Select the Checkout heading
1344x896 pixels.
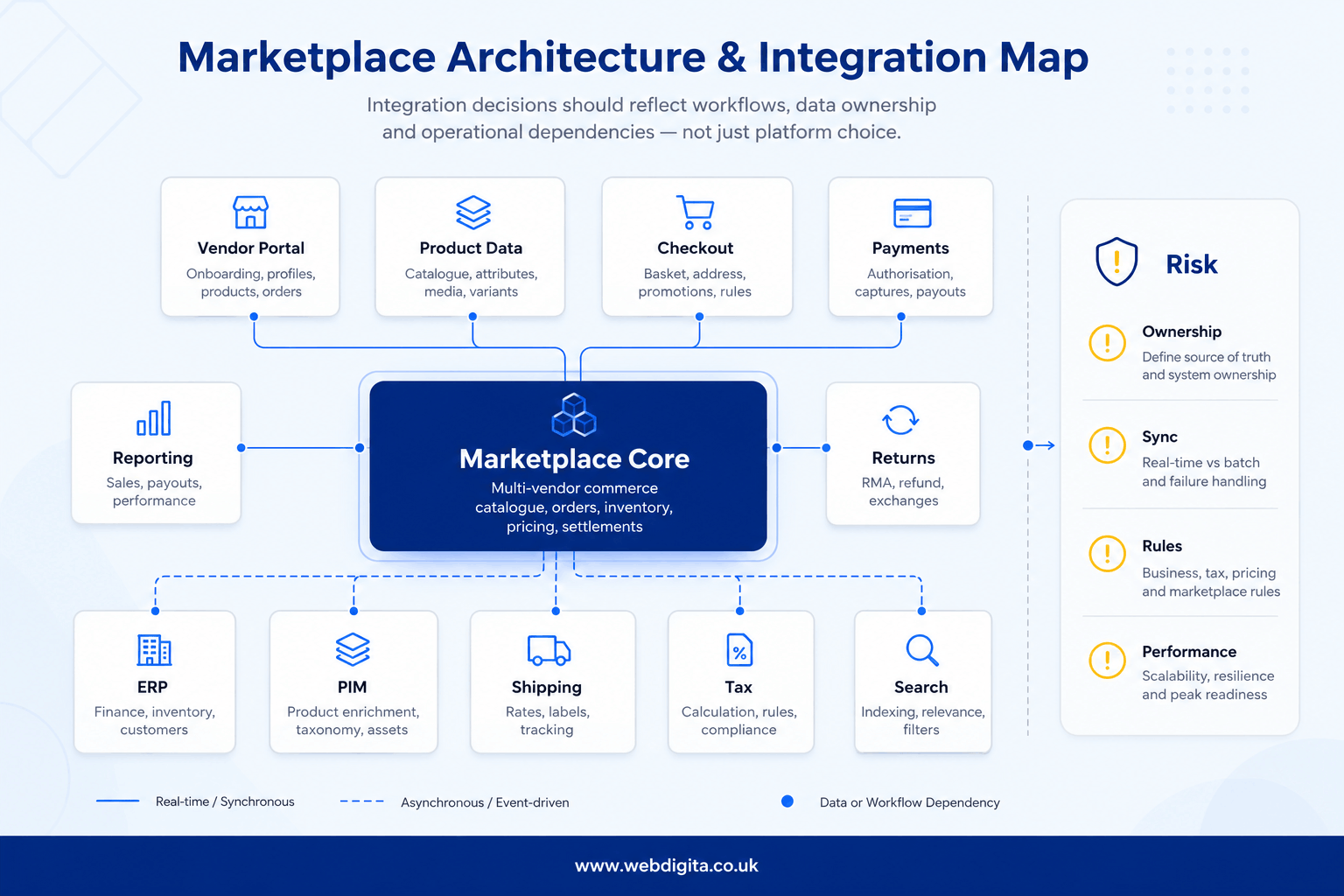pyautogui.click(x=696, y=248)
